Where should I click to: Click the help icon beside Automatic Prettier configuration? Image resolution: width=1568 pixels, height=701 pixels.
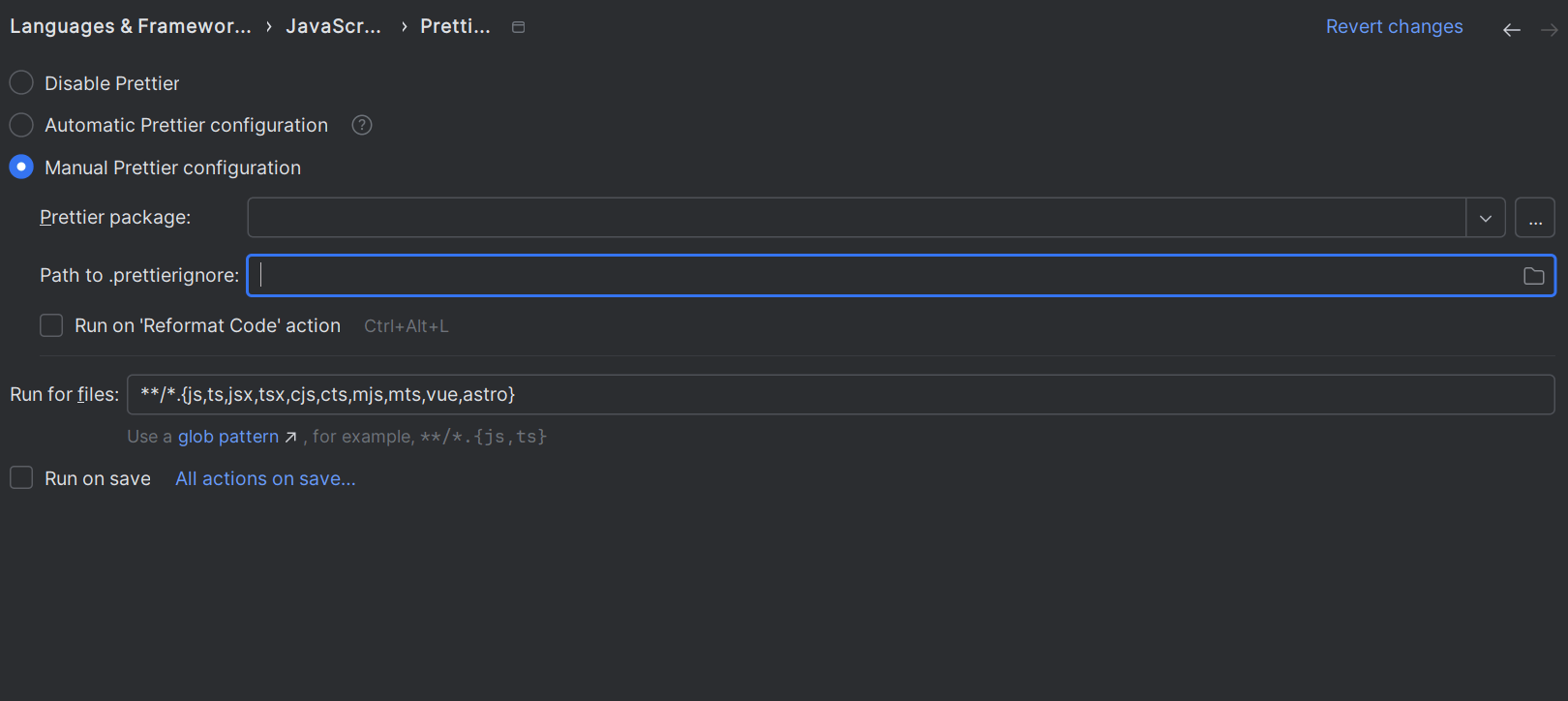[362, 125]
